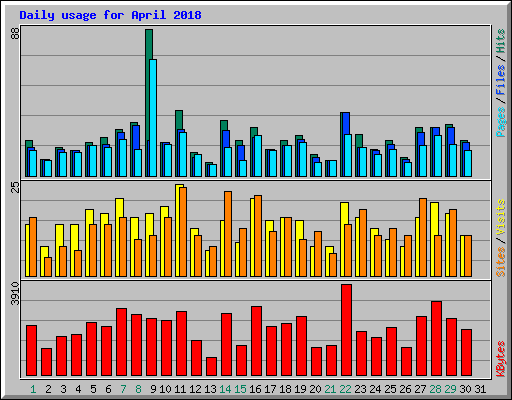Click the cyan 'Pages' legend label
The width and height of the screenshot is (512, 400).
coord(501,122)
